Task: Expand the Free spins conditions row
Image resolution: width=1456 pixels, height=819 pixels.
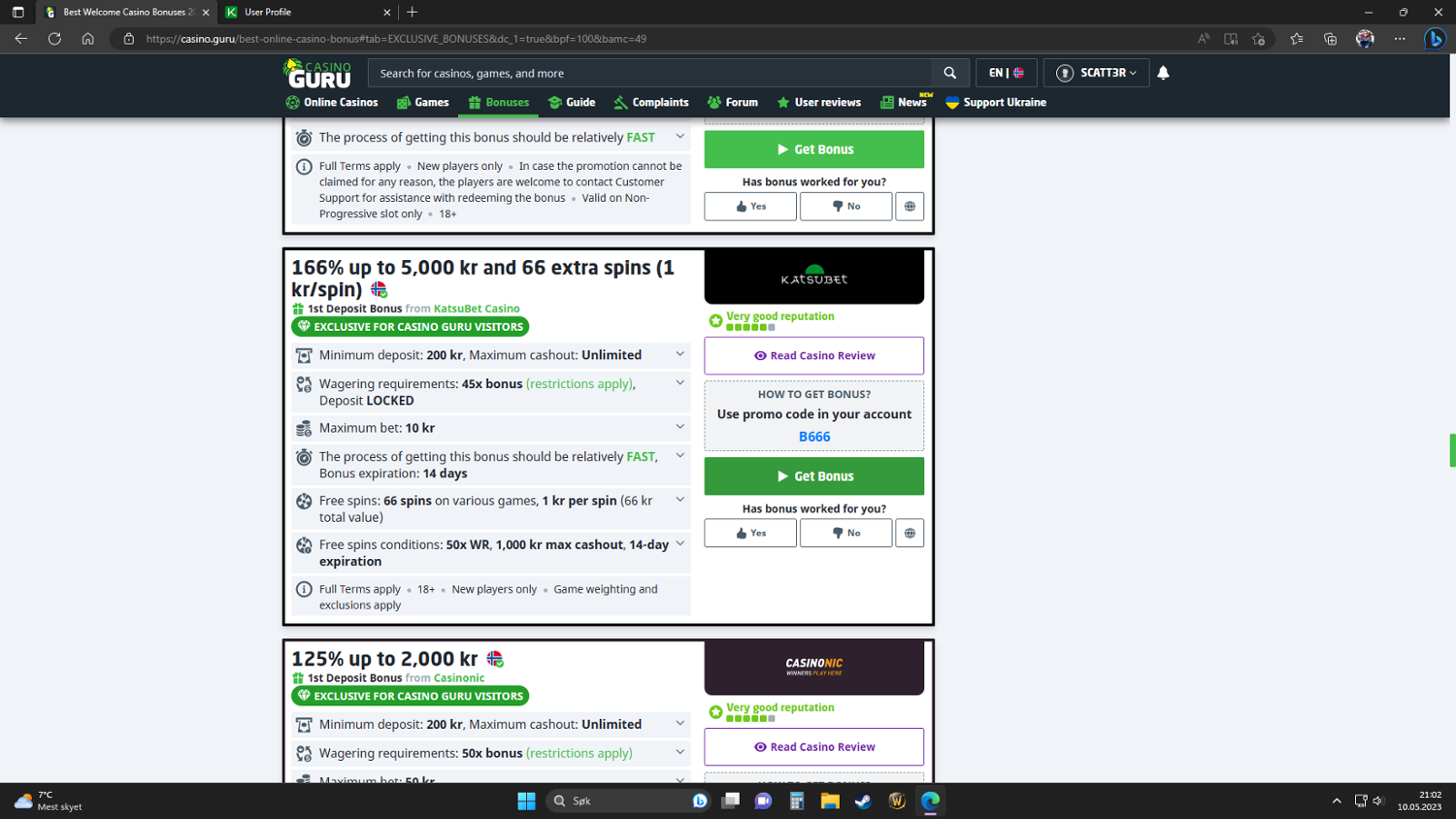Action: point(679,544)
